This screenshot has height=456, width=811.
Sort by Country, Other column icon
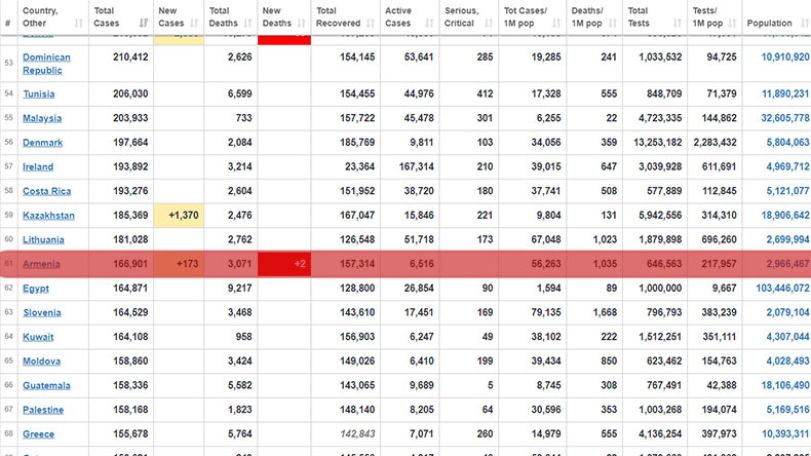pos(79,23)
